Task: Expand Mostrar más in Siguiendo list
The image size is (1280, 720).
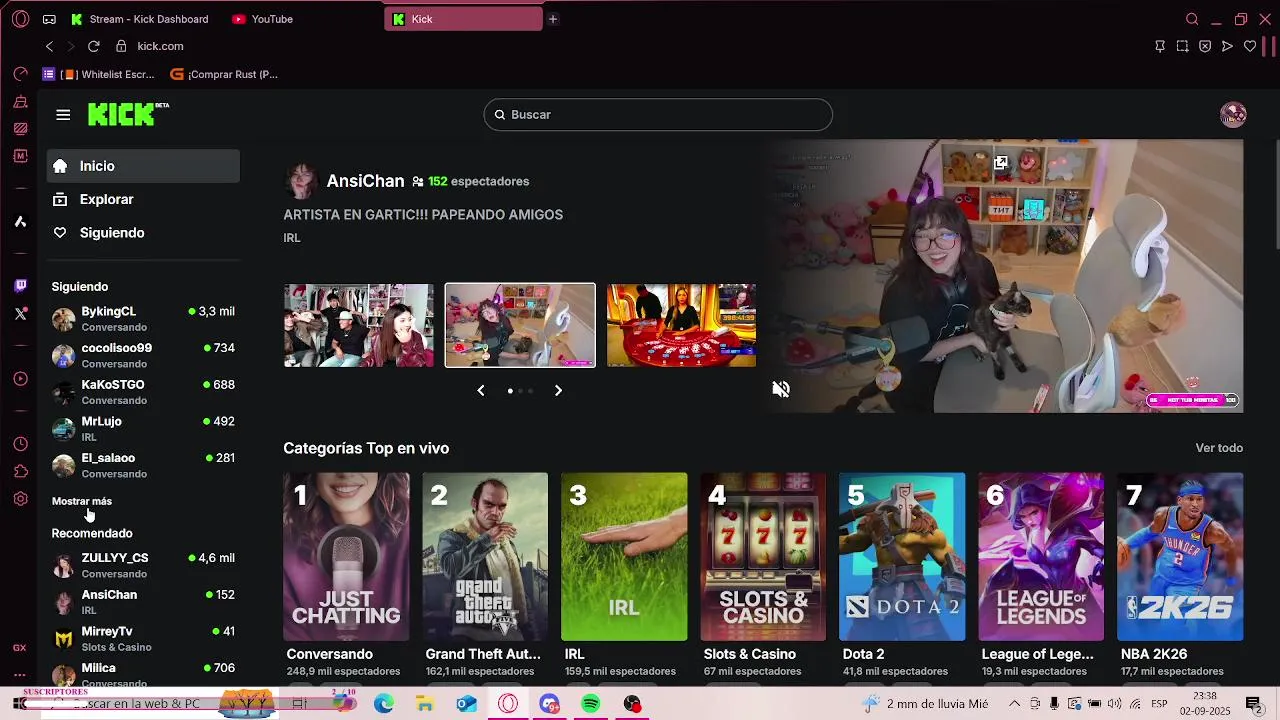Action: point(82,501)
